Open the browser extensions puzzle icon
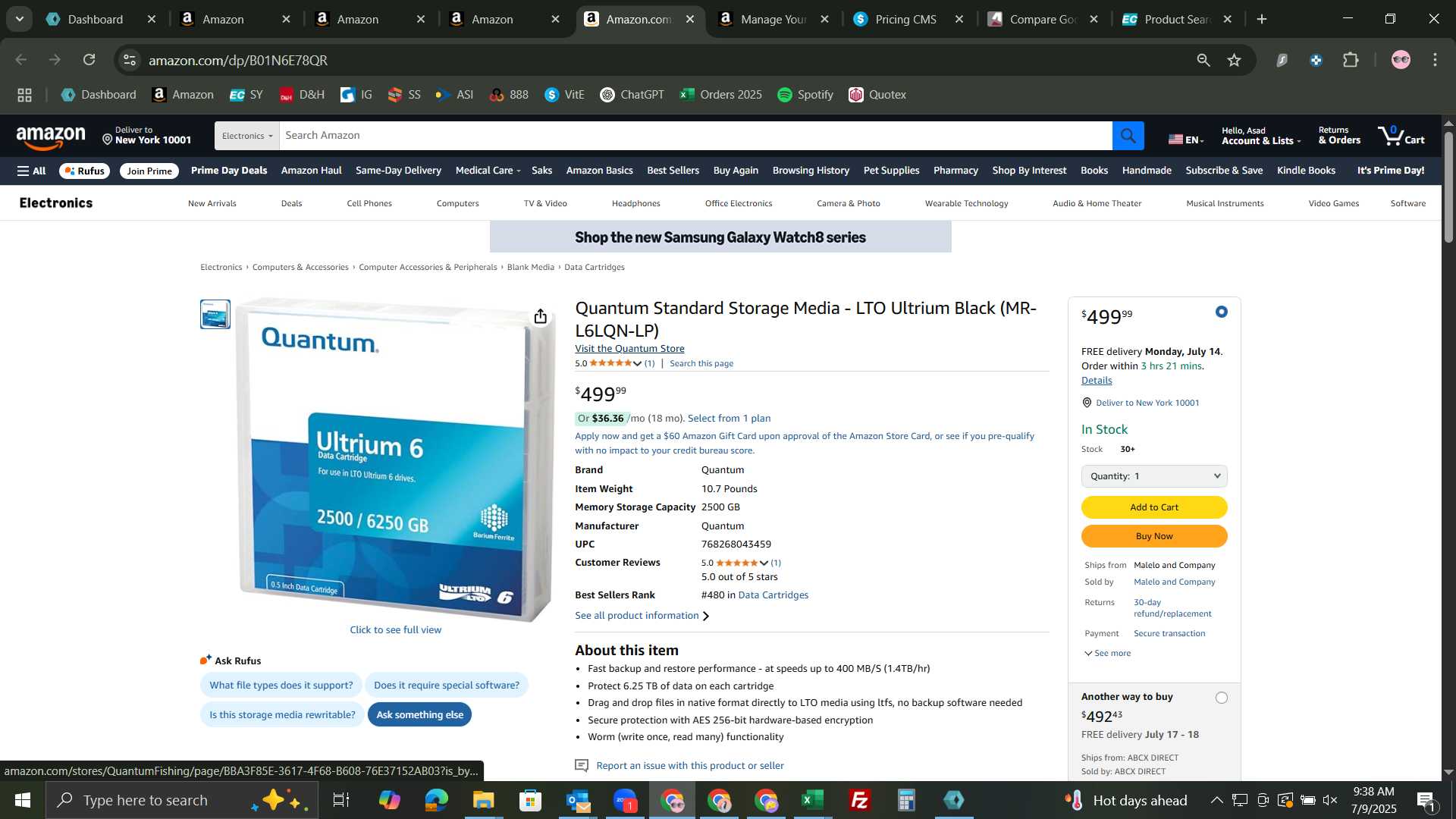 [1351, 60]
